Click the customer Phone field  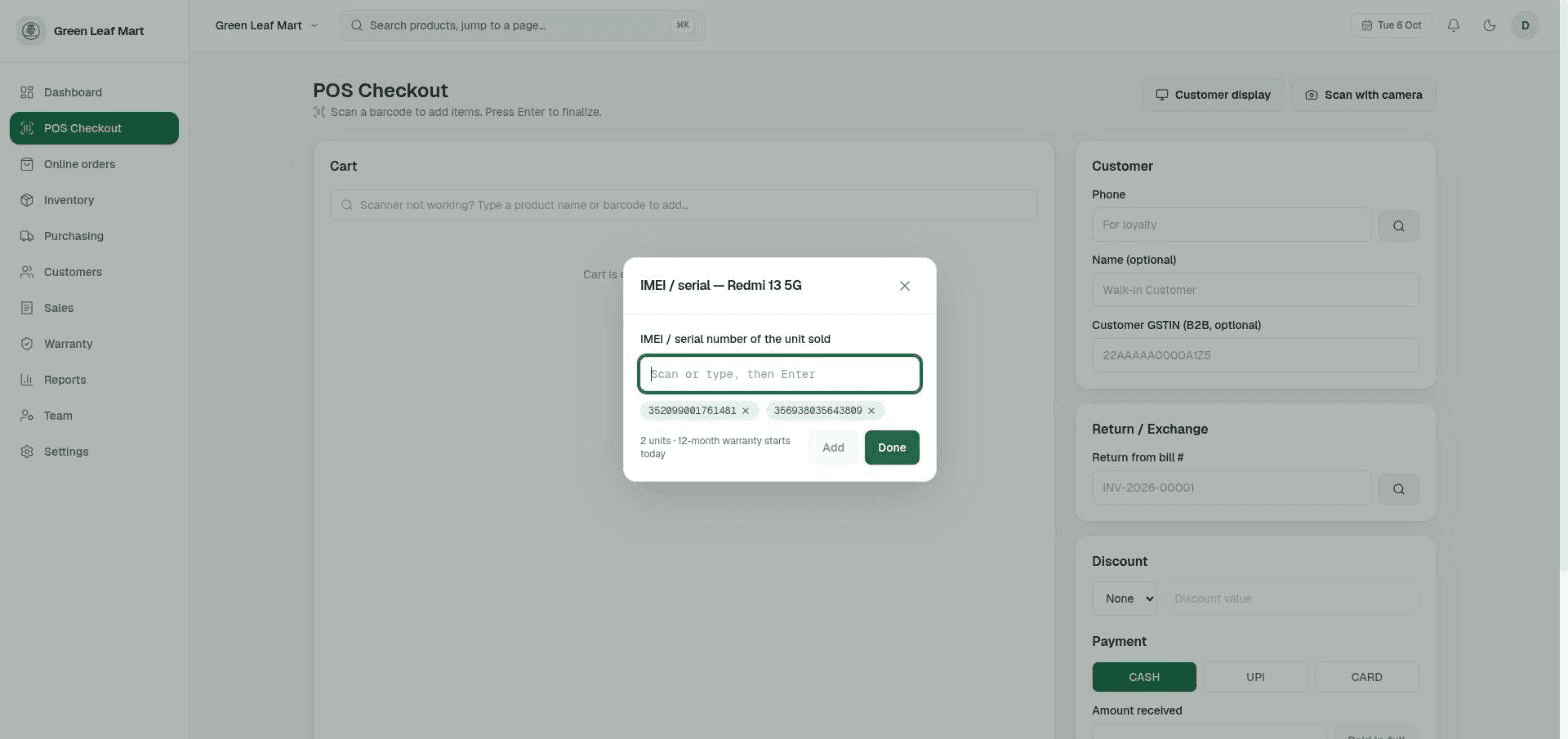pyautogui.click(x=1231, y=225)
